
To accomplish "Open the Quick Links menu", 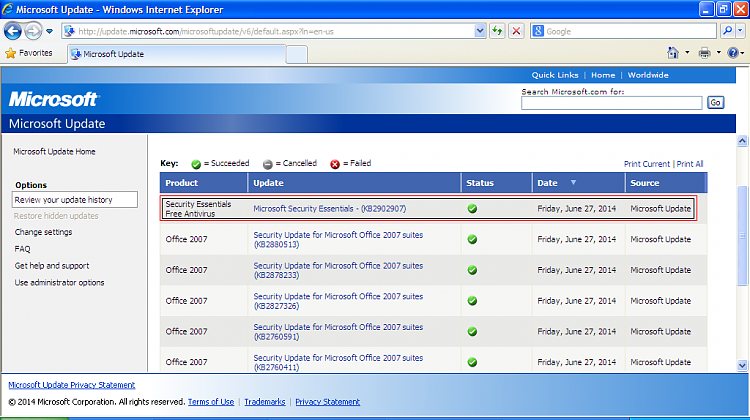I will click(x=555, y=75).
